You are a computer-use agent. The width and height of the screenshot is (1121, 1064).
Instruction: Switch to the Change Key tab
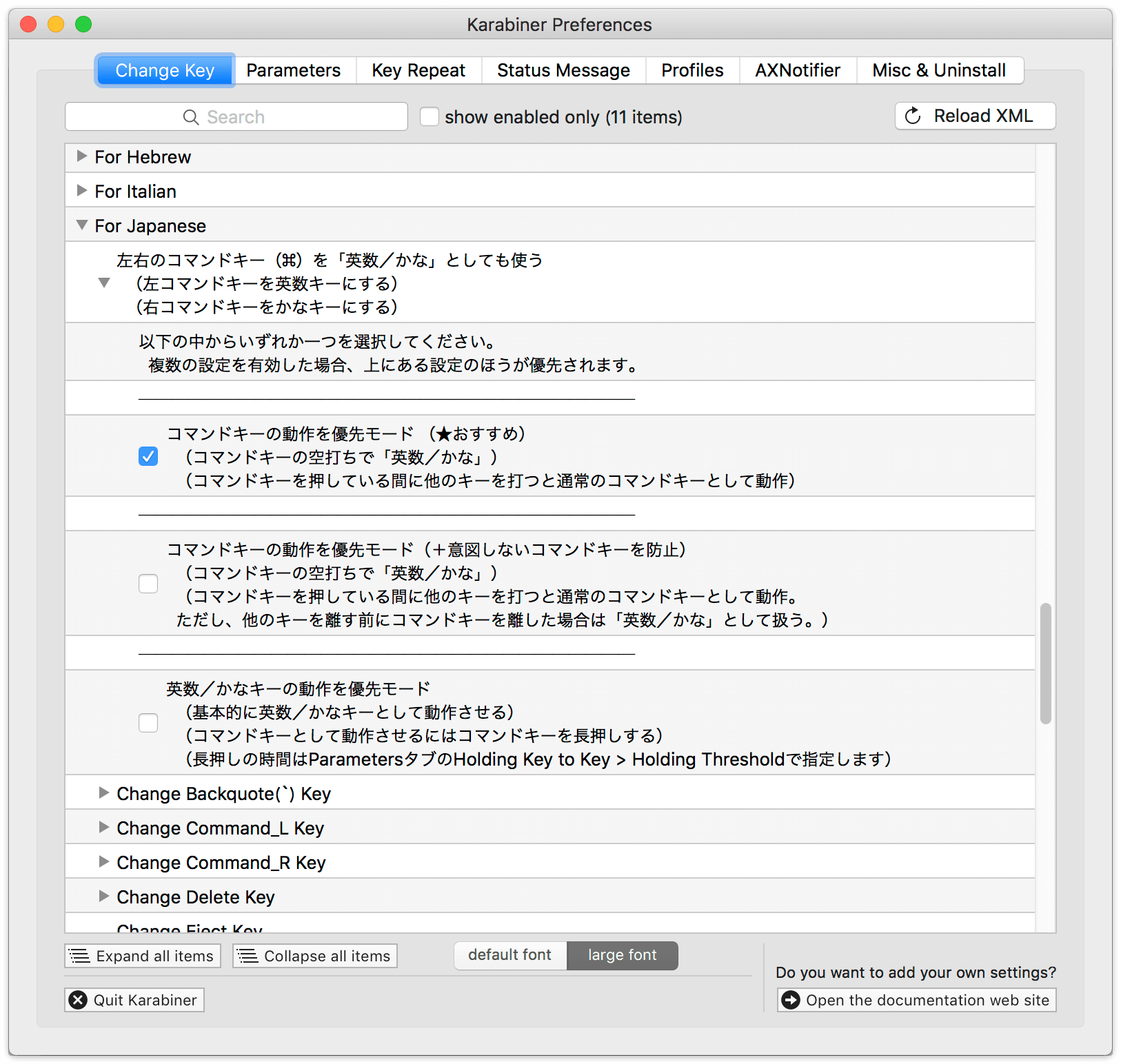[165, 70]
